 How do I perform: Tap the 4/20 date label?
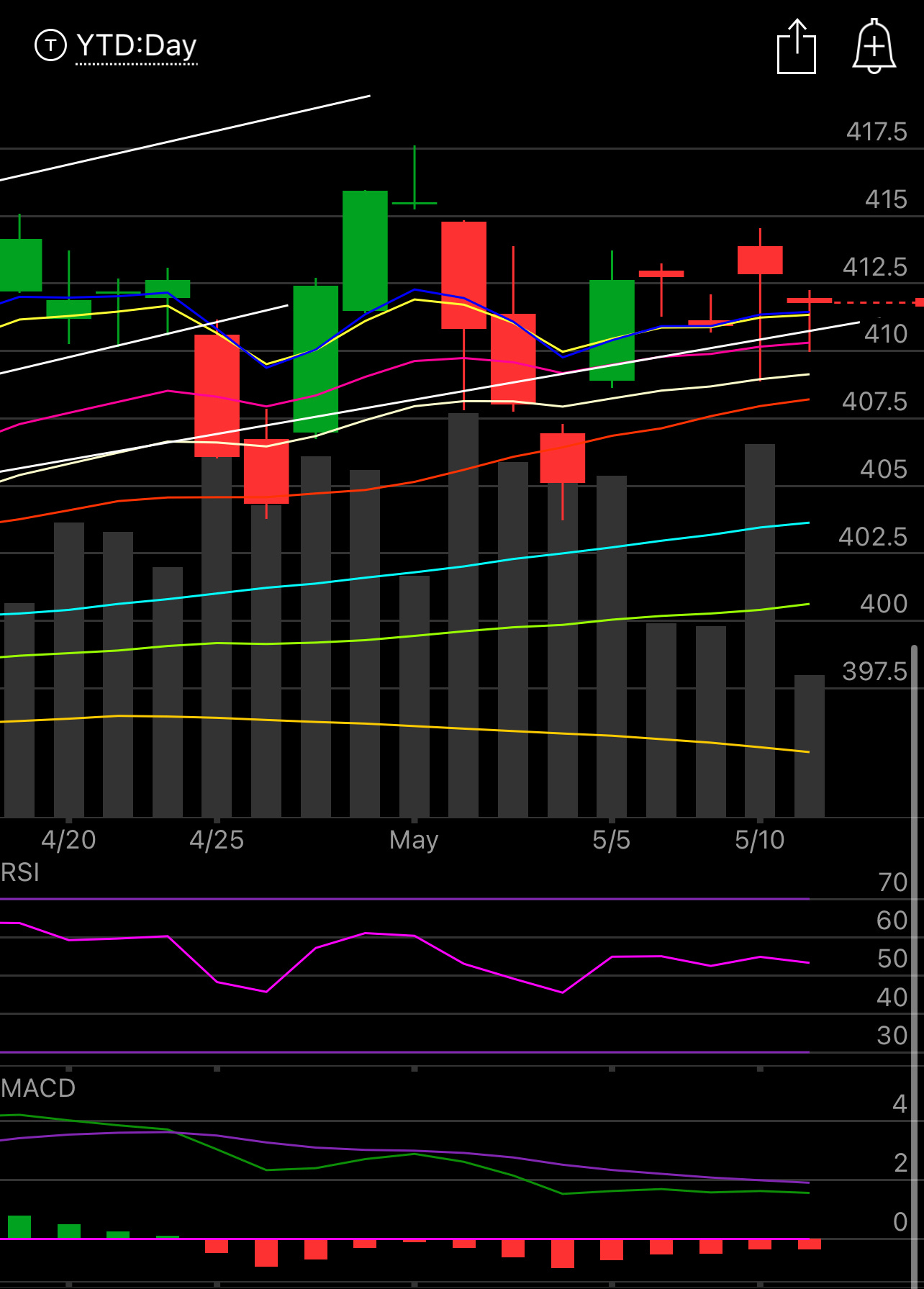(x=68, y=840)
